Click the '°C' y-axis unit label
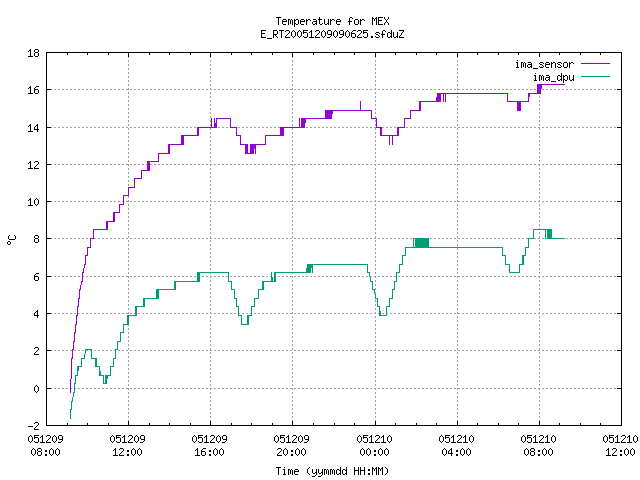640x480 pixels. pos(11,240)
